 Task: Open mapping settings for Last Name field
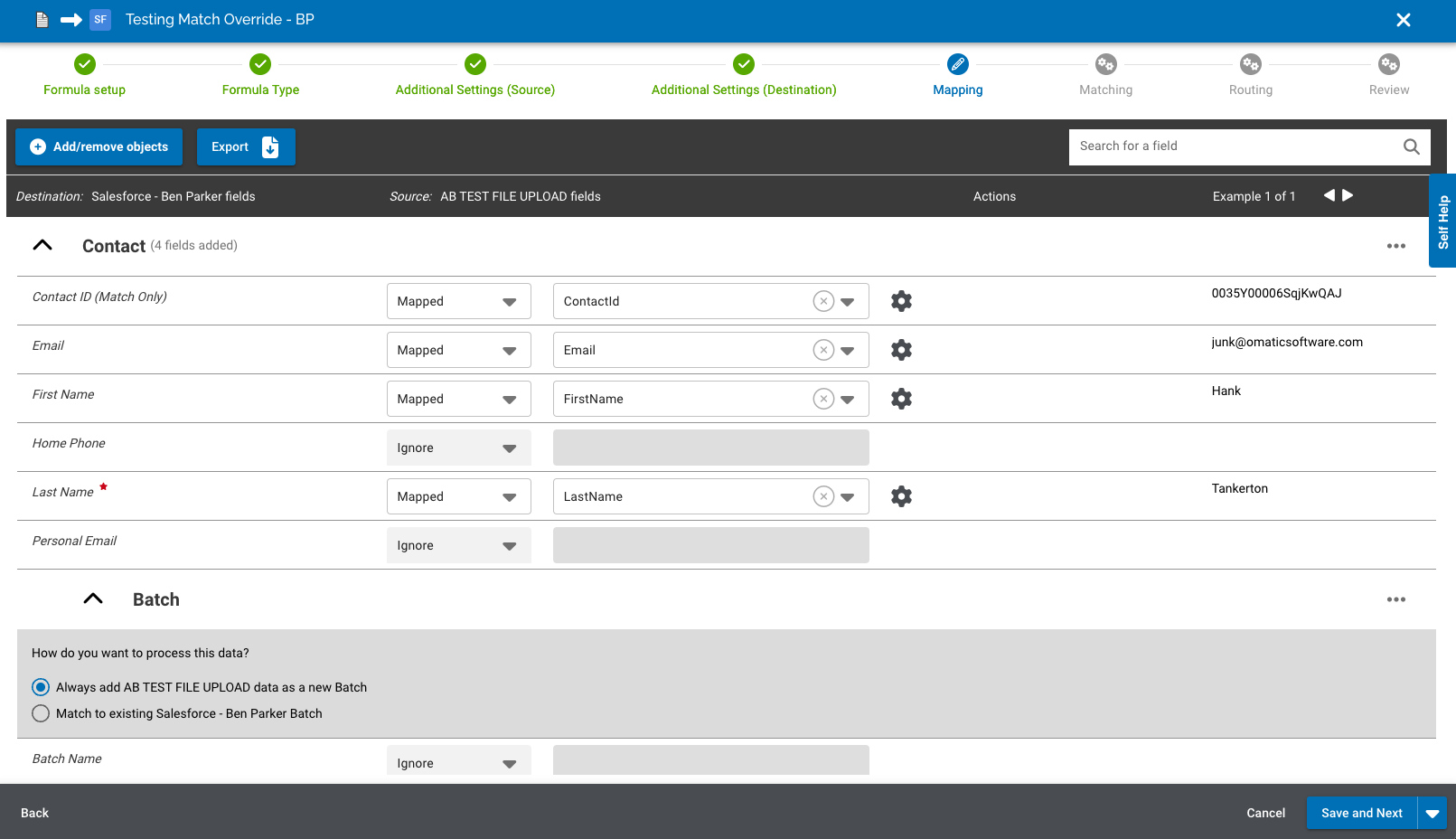pyautogui.click(x=900, y=495)
